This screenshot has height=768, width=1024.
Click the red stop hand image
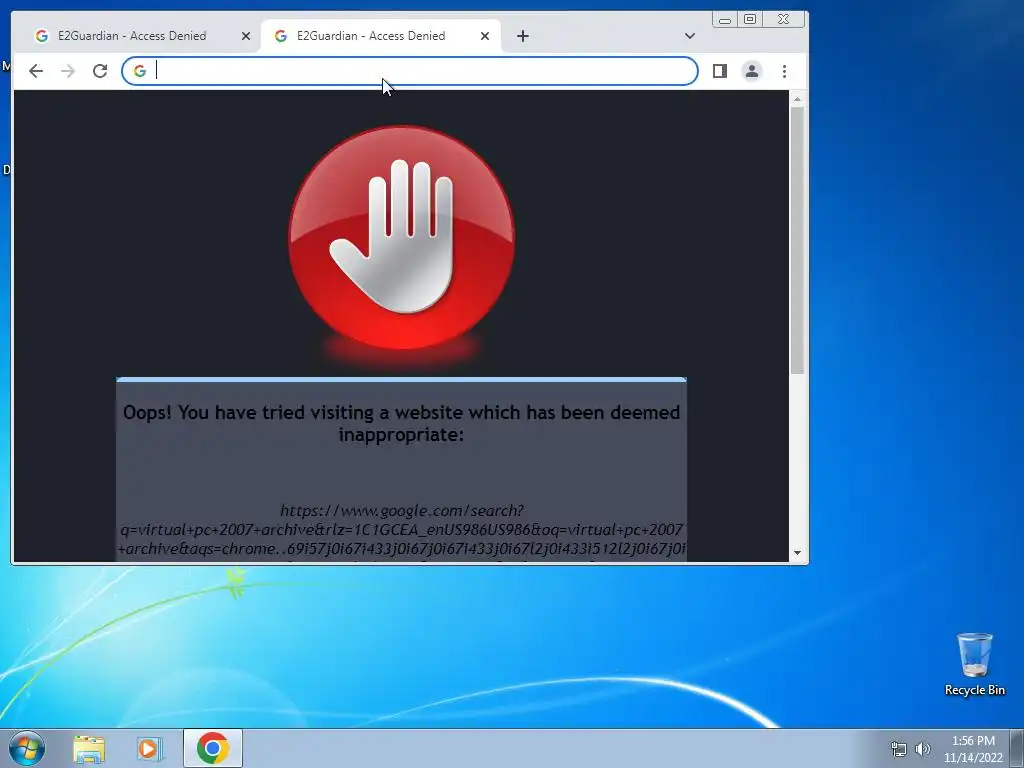pos(402,238)
